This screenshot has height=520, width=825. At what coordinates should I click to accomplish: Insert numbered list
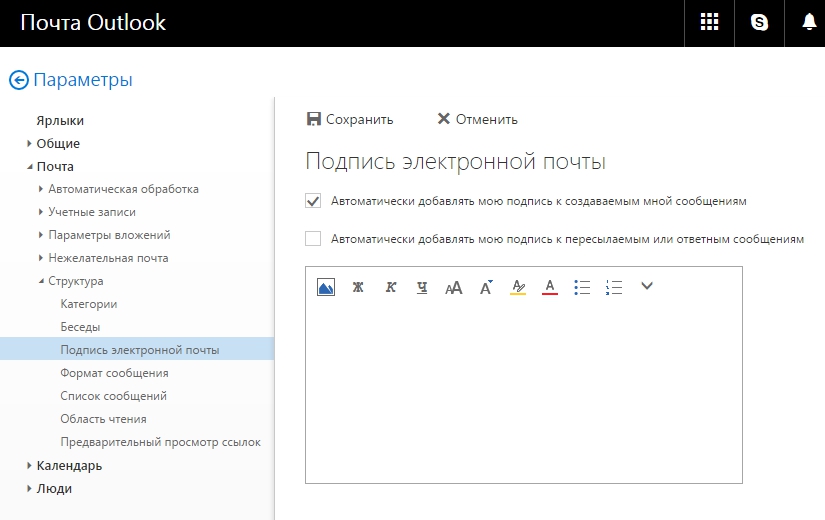[614, 287]
